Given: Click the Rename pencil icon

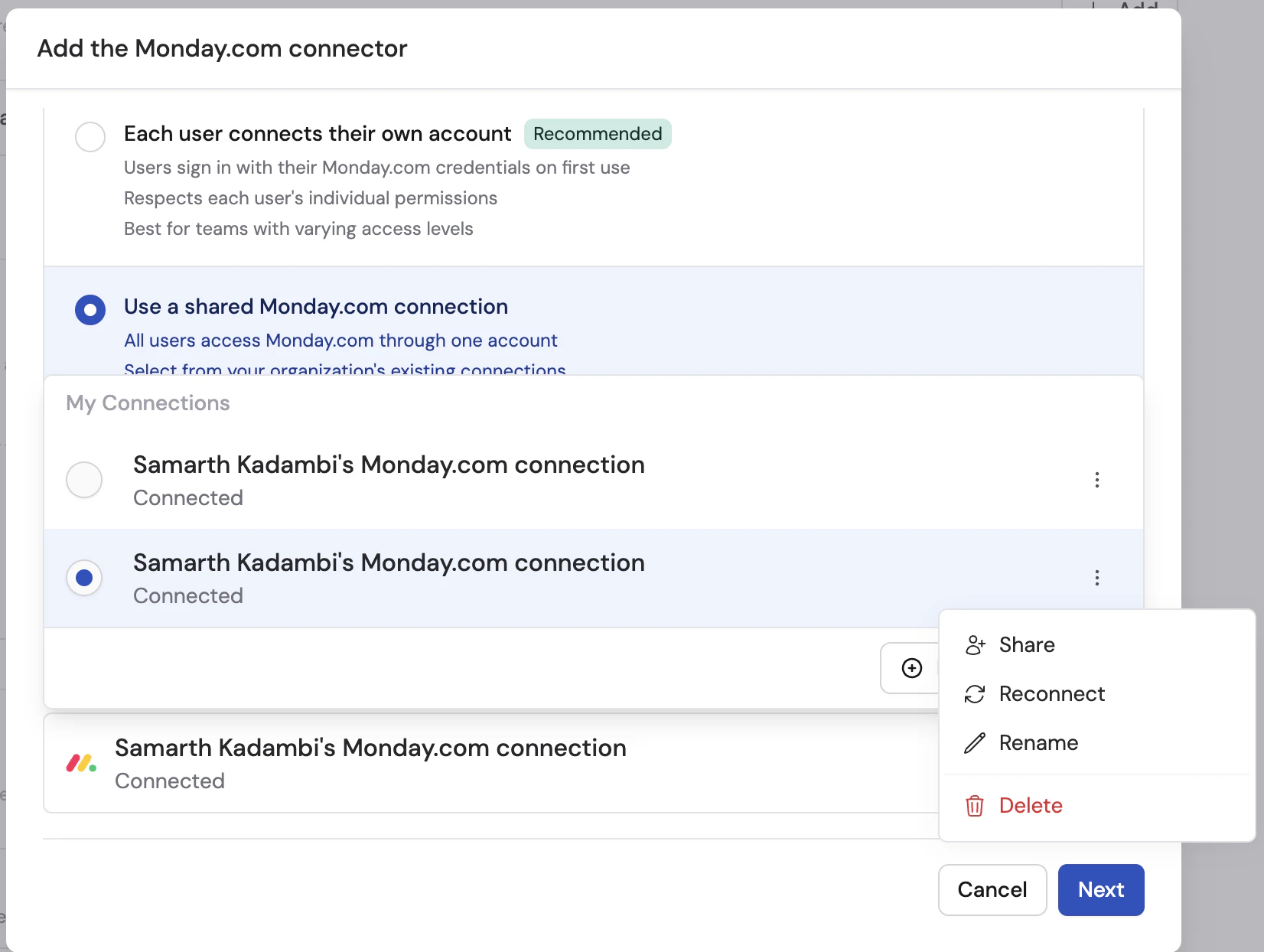Looking at the screenshot, I should (973, 742).
